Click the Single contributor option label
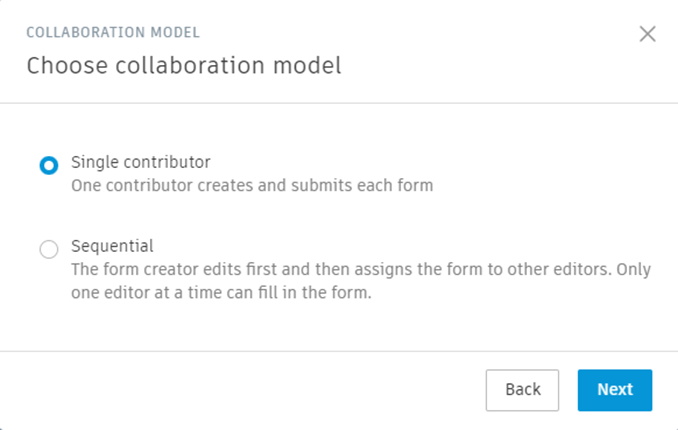This screenshot has width=678, height=430. 141,162
